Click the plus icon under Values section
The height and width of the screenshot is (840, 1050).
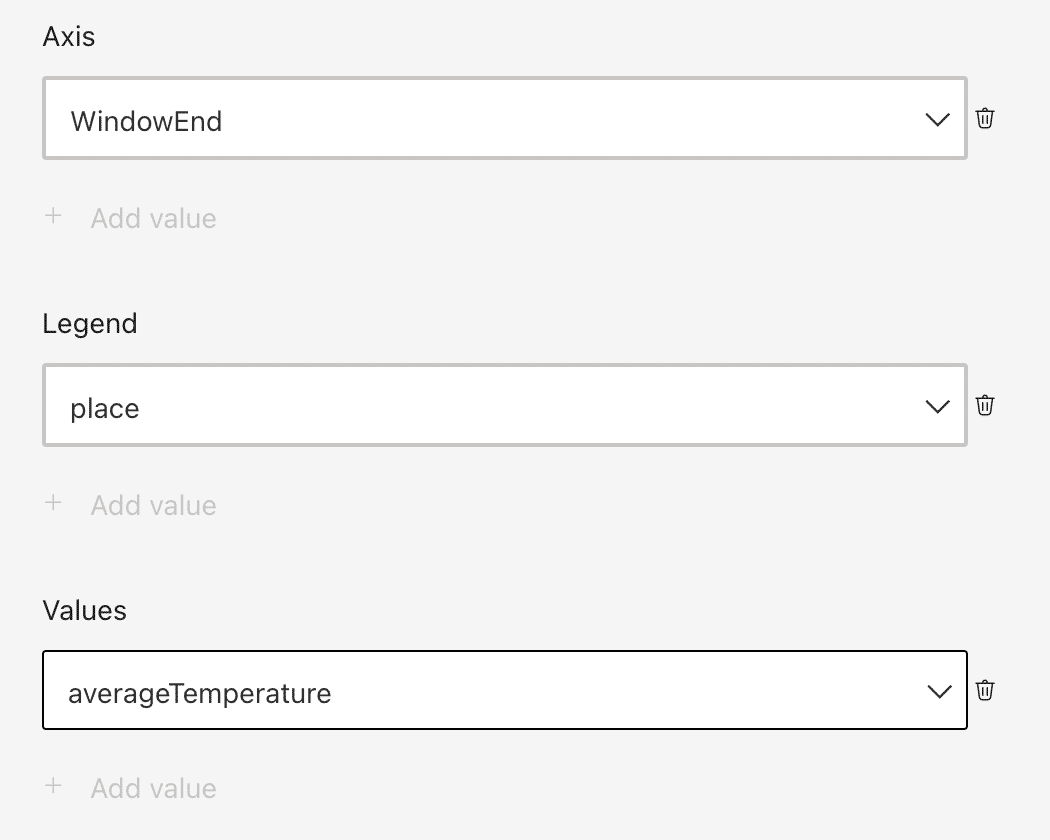coord(53,786)
